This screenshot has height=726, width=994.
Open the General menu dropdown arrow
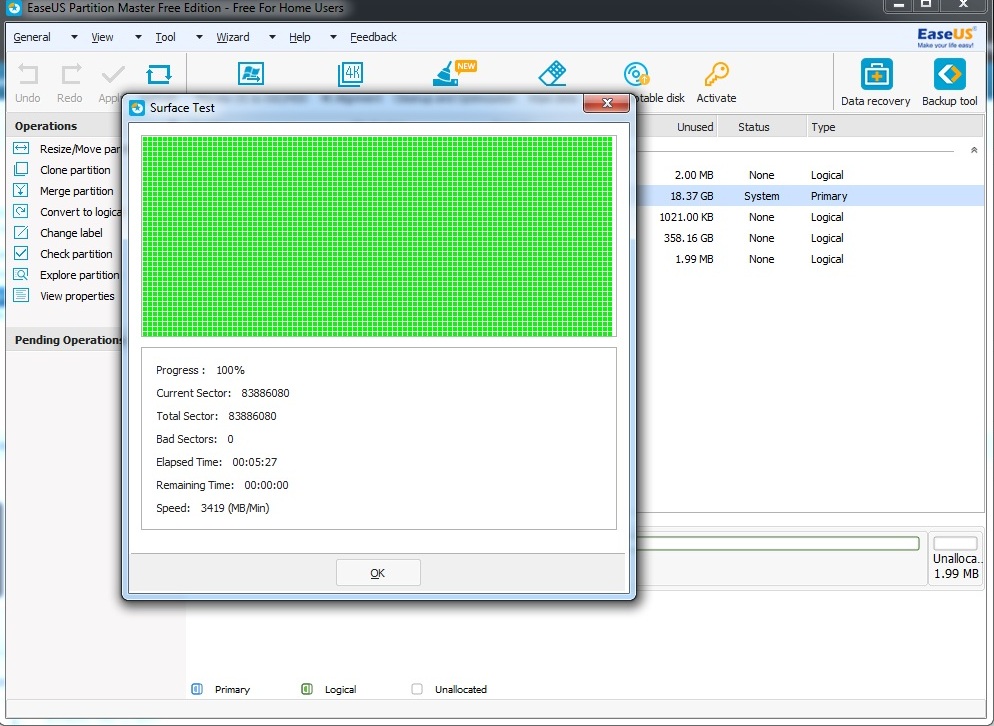74,38
